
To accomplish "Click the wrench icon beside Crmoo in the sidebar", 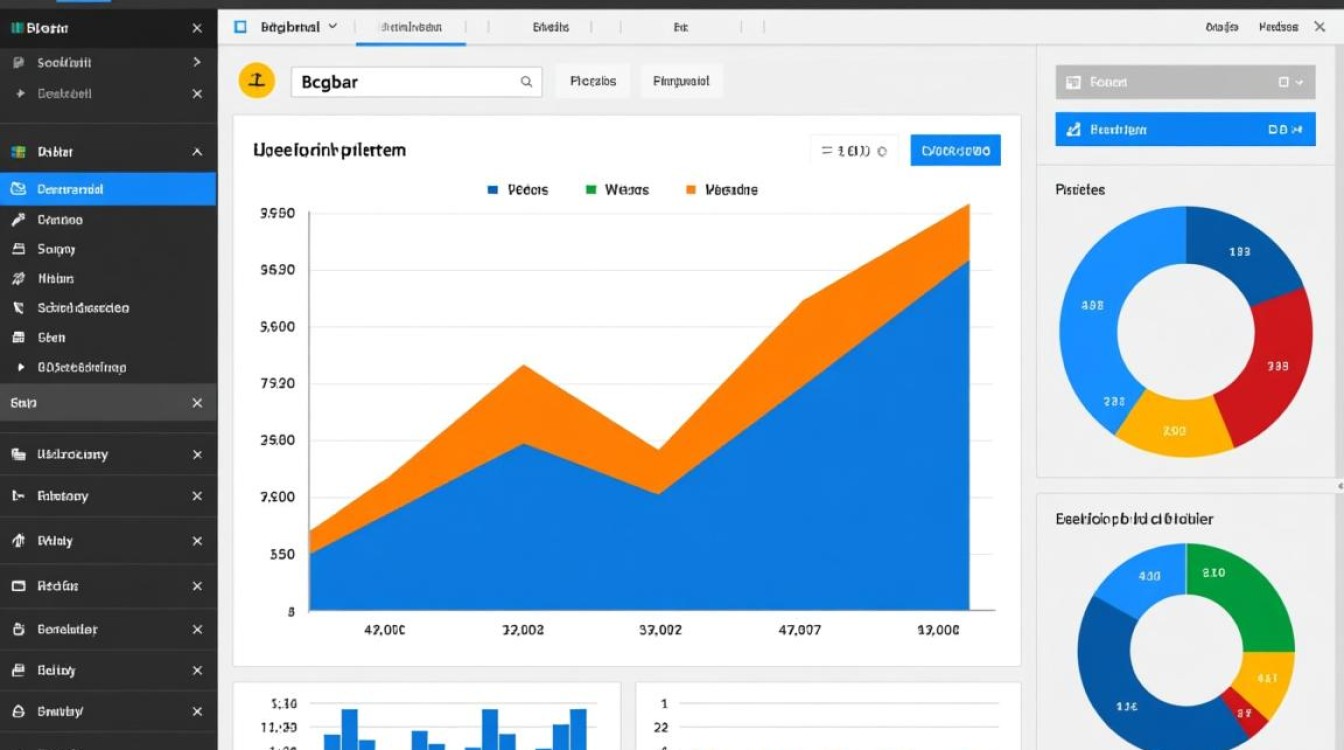I will click(x=17, y=219).
